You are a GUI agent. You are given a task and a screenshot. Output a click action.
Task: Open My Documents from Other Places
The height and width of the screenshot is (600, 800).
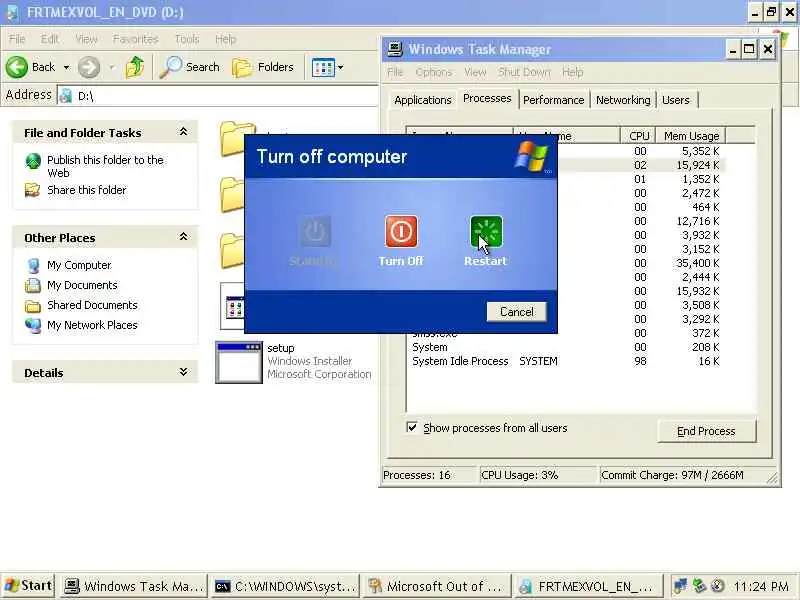tap(82, 285)
